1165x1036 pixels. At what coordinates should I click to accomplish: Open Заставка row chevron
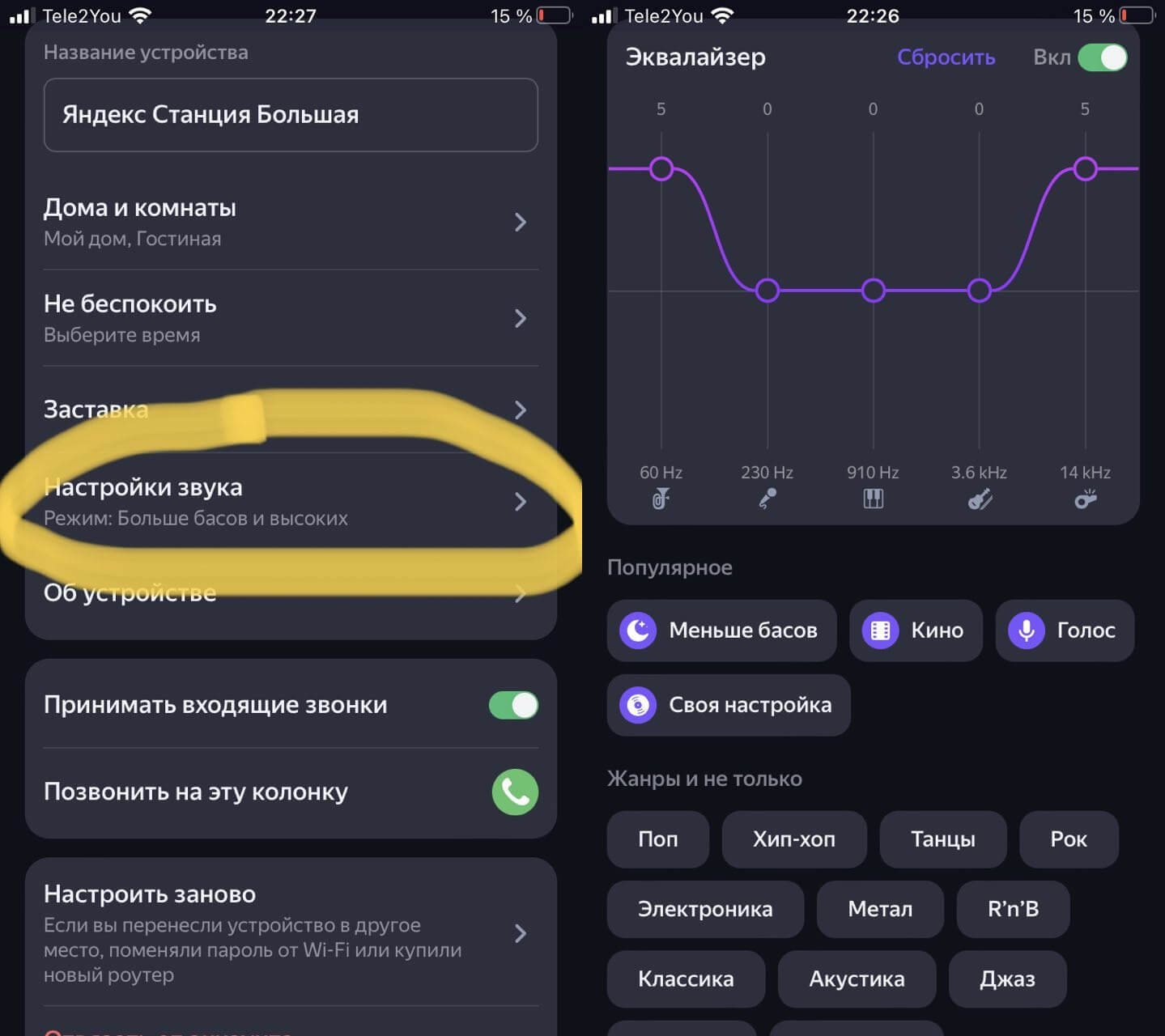coord(521,410)
